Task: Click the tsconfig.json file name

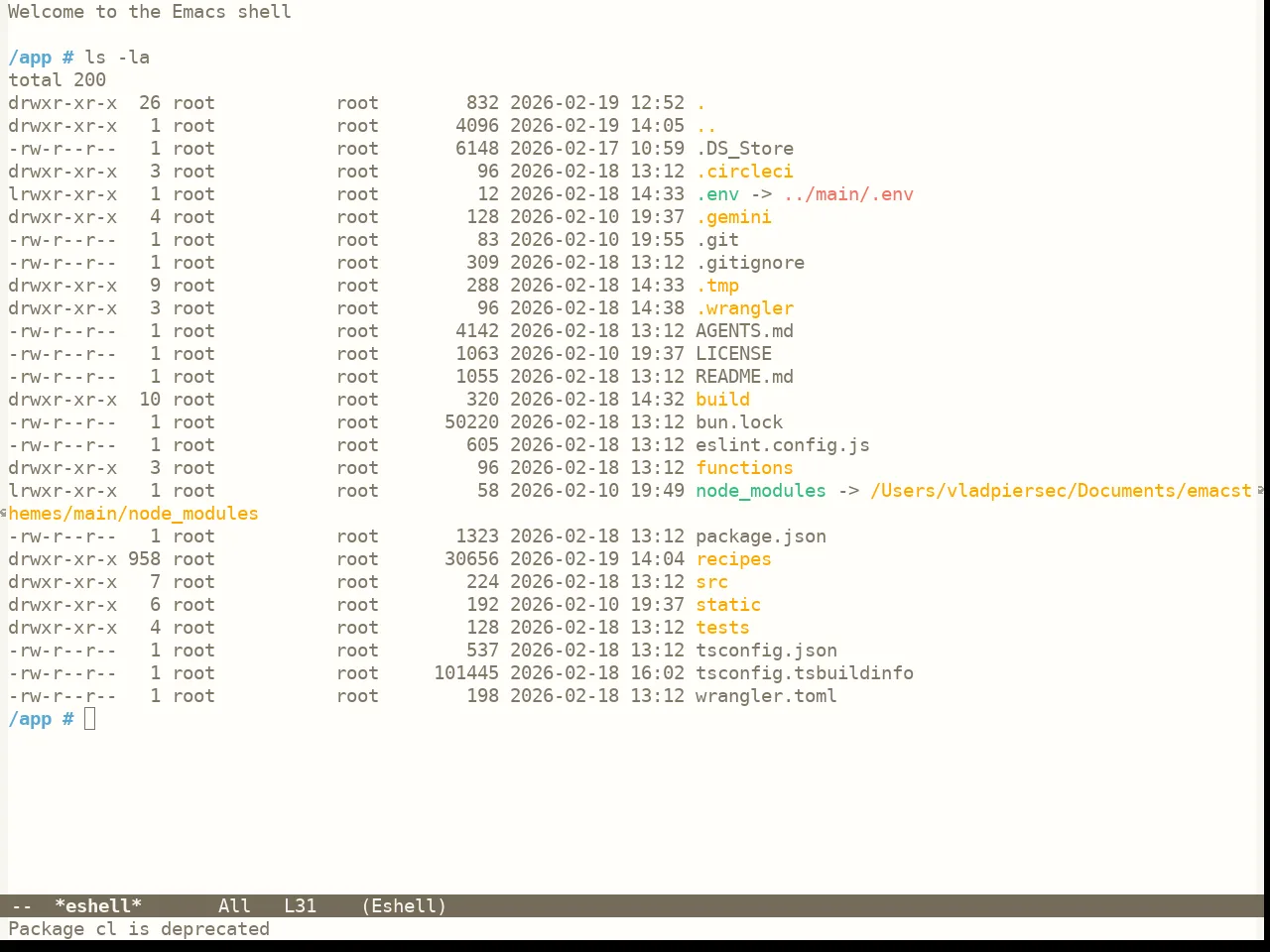Action: [x=767, y=651]
